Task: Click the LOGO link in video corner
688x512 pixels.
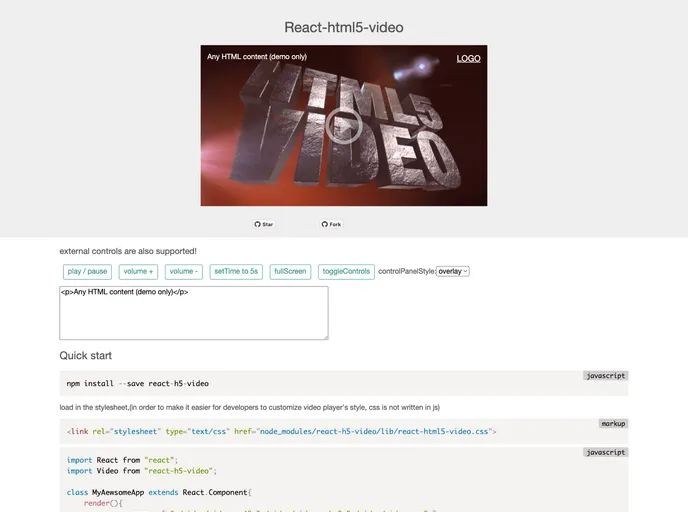Action: pos(468,58)
